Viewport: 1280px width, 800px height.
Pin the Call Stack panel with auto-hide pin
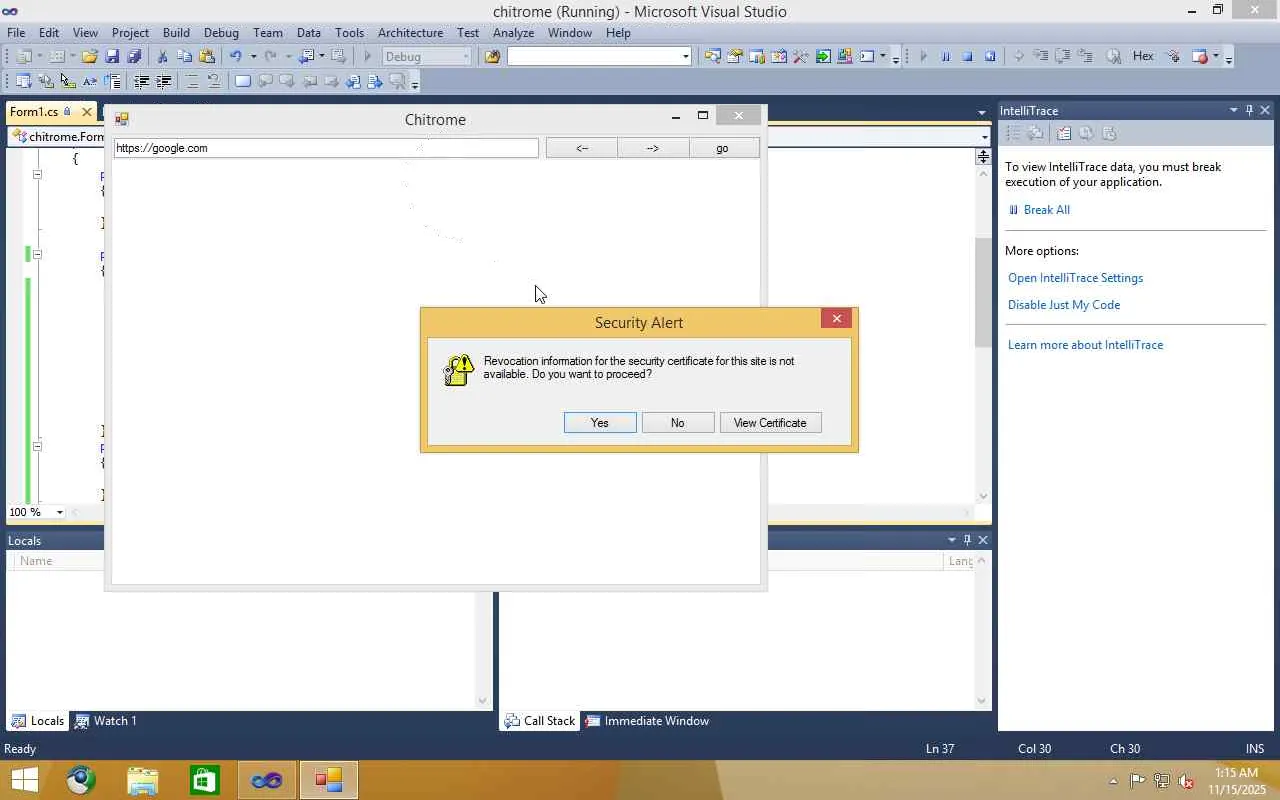(967, 539)
